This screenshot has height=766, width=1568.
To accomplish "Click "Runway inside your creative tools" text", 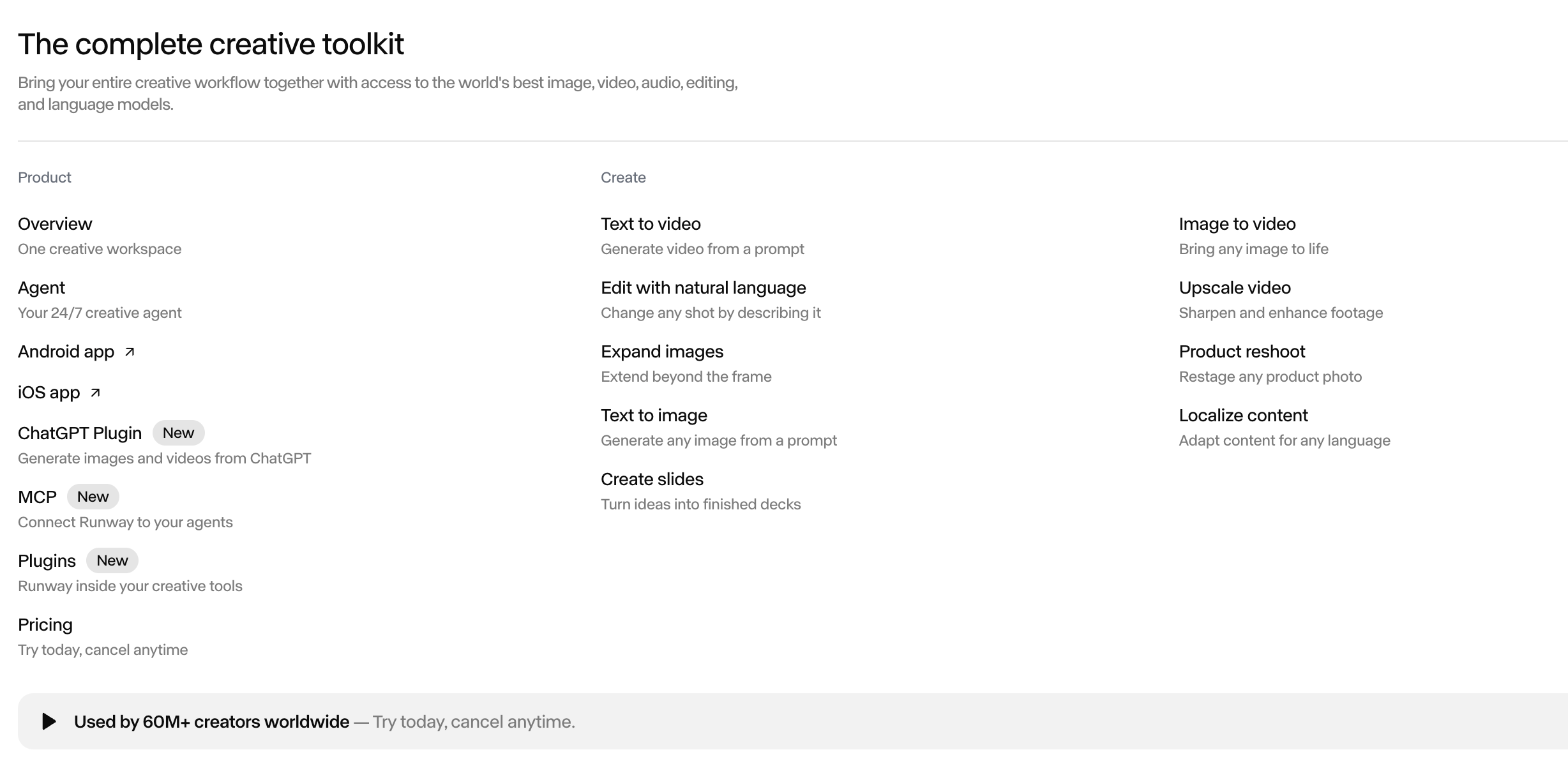I will (x=130, y=586).
